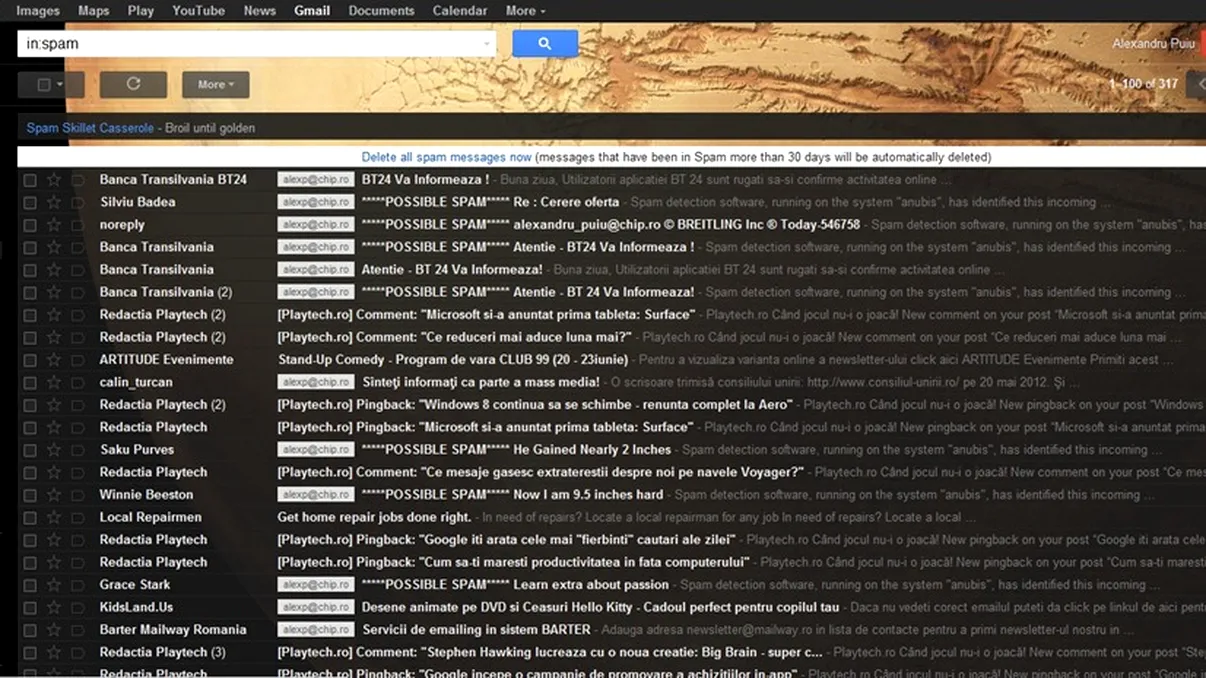Viewport: 1206px width, 678px height.
Task: Open Get home repair jobs done email
Action: 374,517
